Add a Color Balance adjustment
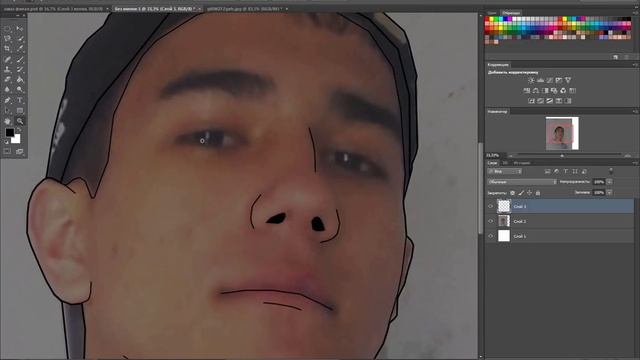This screenshot has width=640, height=360. pyautogui.click(x=536, y=91)
